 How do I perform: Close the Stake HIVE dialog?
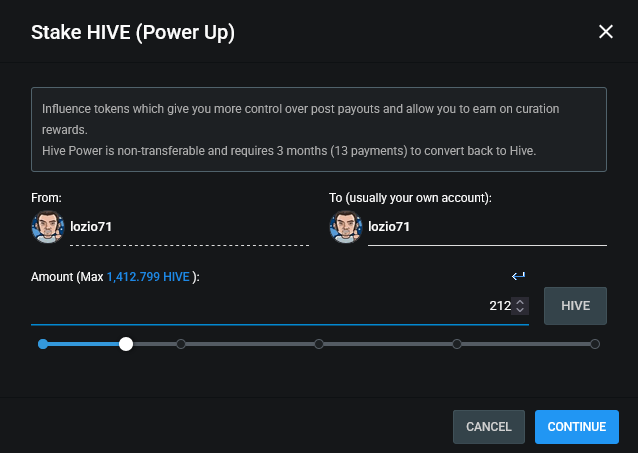coord(605,31)
